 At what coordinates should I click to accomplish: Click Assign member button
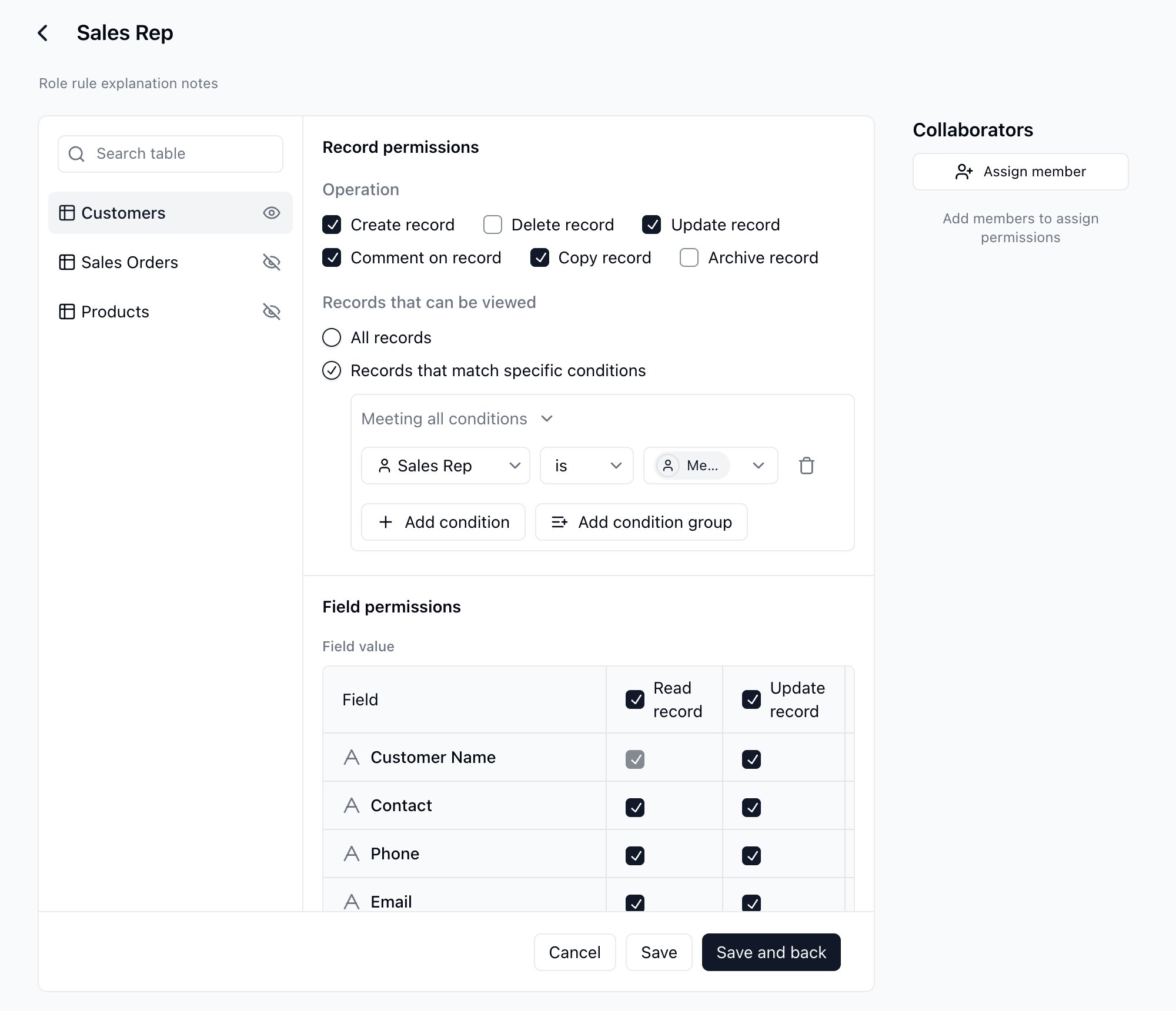pyautogui.click(x=1021, y=172)
